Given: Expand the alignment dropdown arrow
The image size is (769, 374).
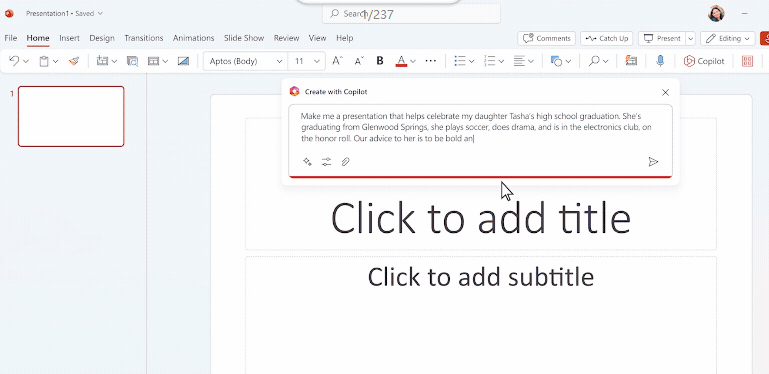Looking at the screenshot, I should 531,61.
